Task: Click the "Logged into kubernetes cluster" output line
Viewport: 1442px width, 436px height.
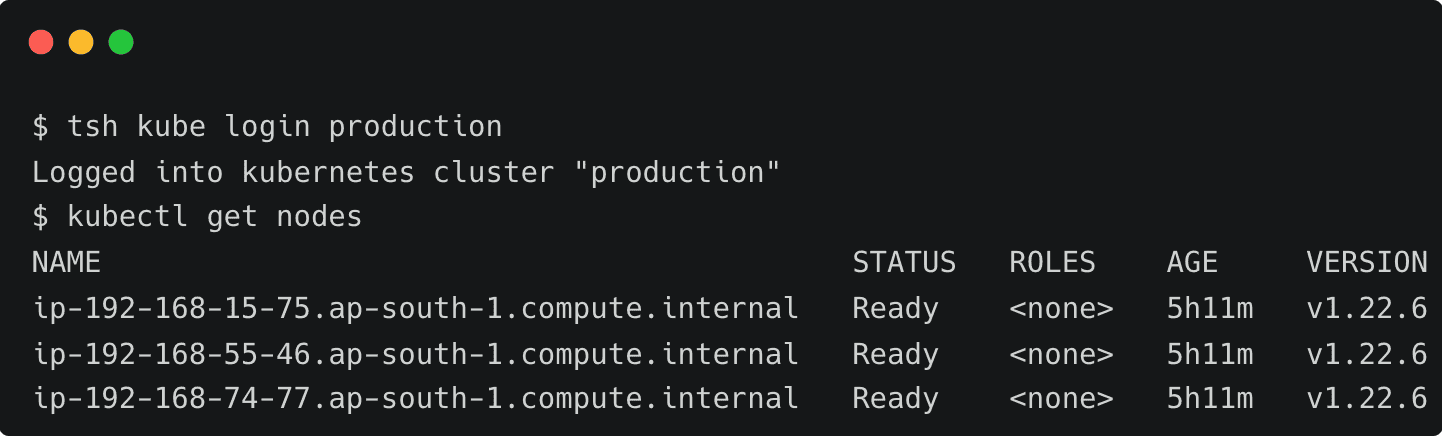Action: [x=405, y=172]
